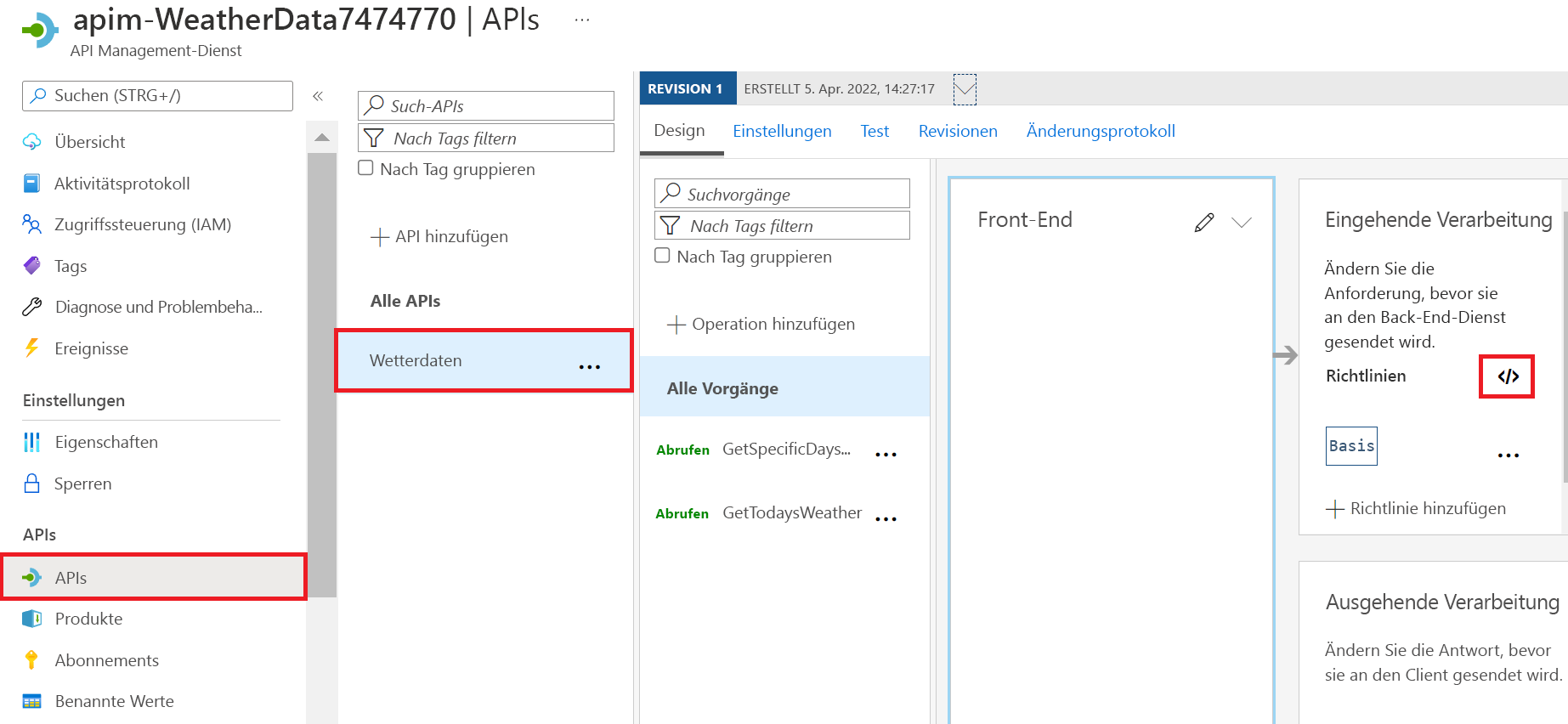Collapse the left sidebar with double chevron

[318, 96]
